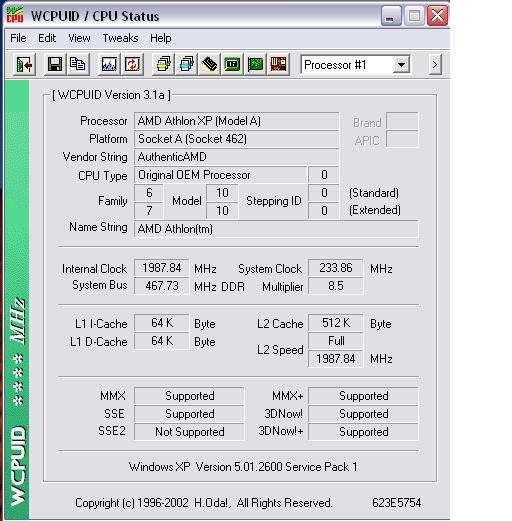
Task: Click the refresh arrows toolbar icon
Action: coord(132,64)
